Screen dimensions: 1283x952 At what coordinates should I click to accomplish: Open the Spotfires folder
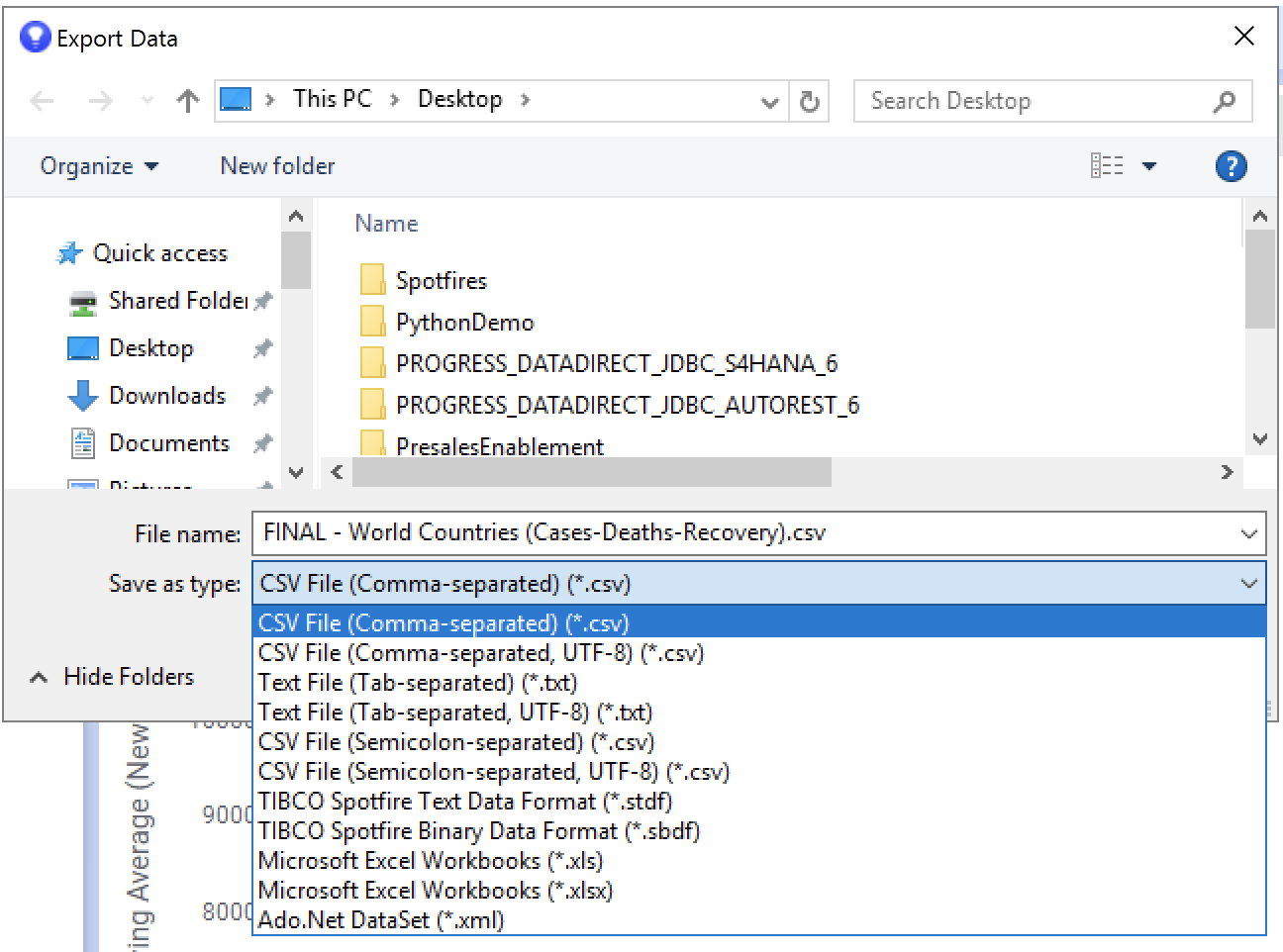tap(441, 281)
